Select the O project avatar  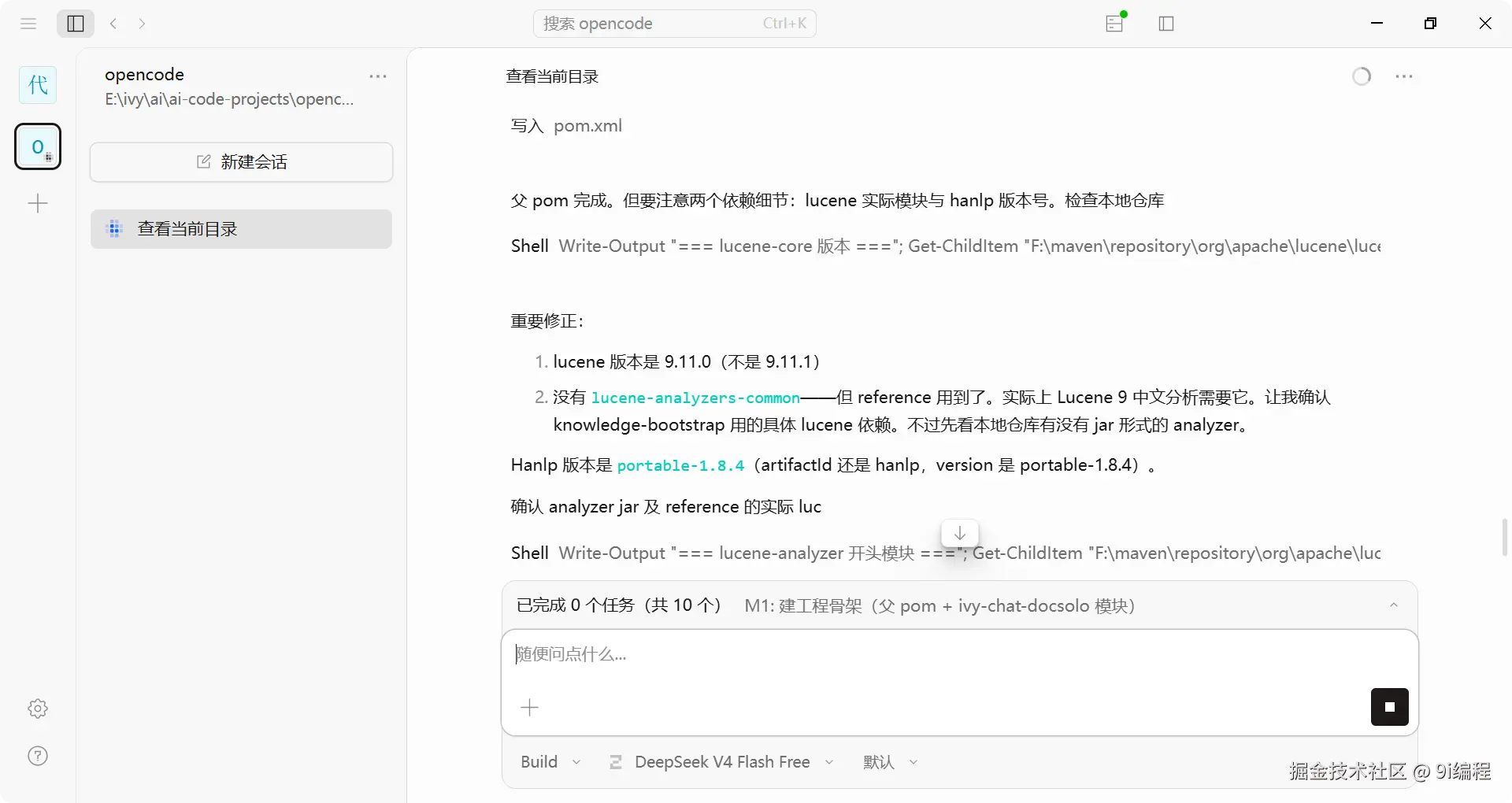click(38, 146)
